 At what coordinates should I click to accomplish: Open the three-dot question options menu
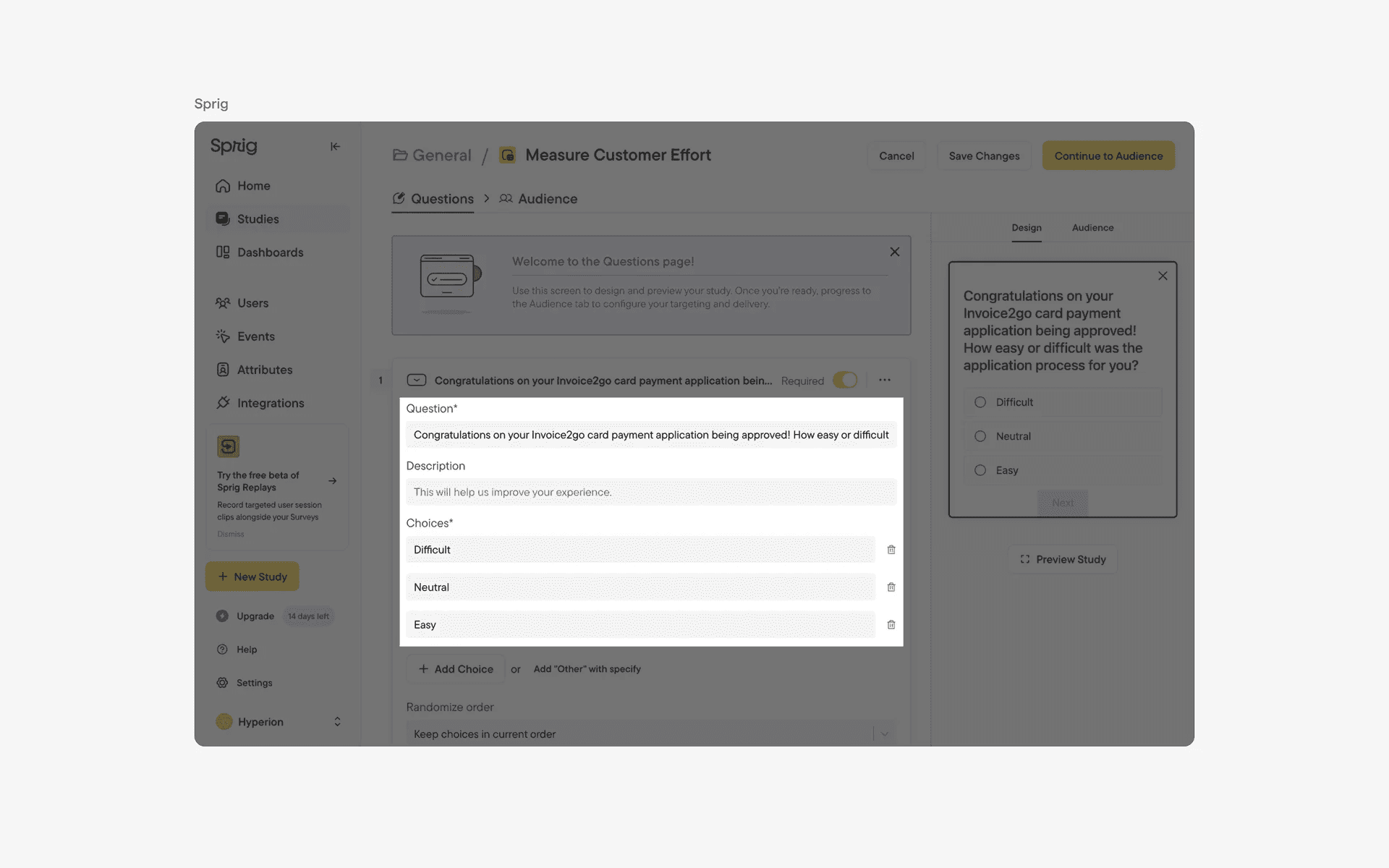click(885, 380)
